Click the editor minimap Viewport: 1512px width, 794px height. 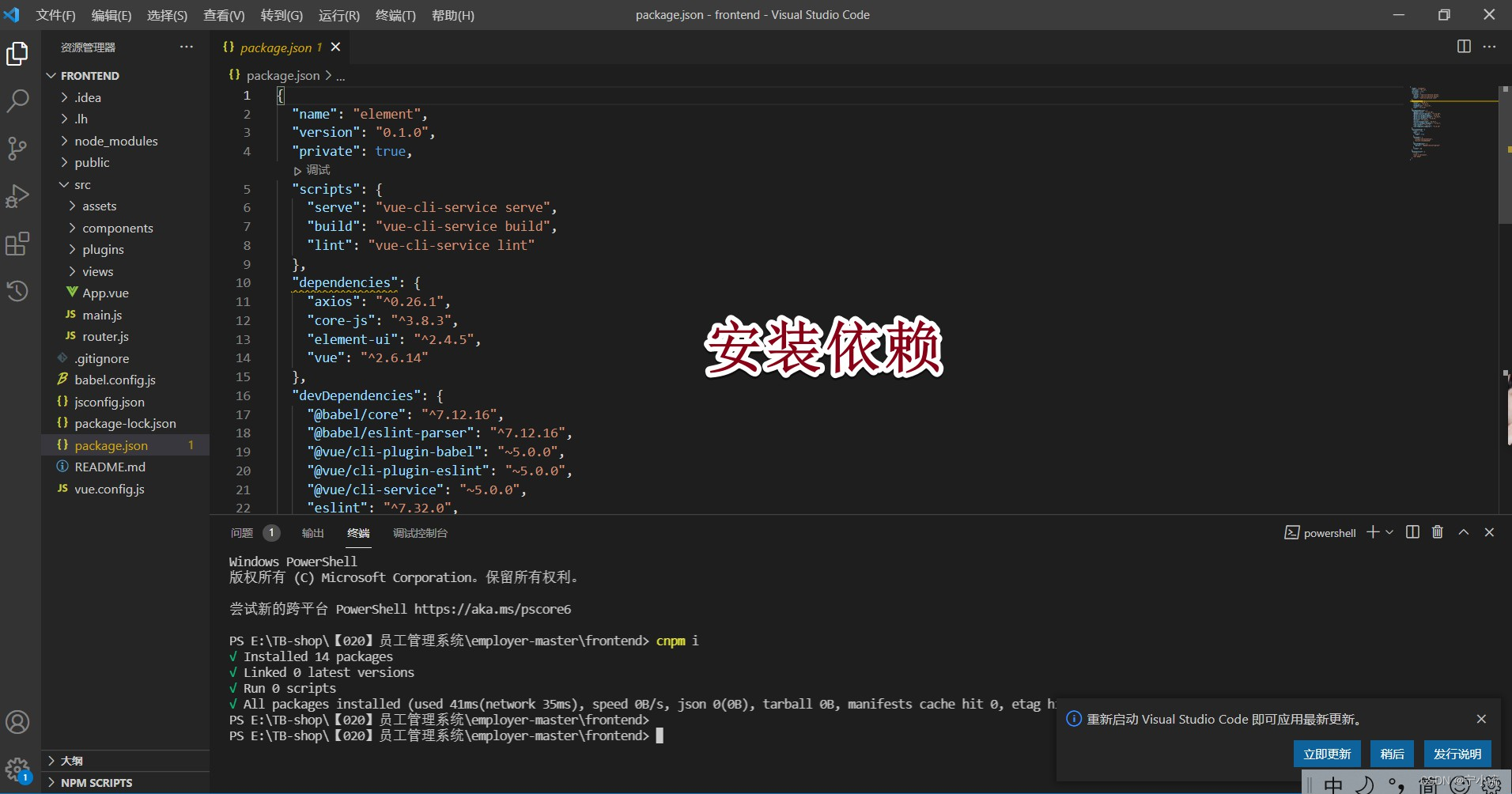[x=1453, y=123]
